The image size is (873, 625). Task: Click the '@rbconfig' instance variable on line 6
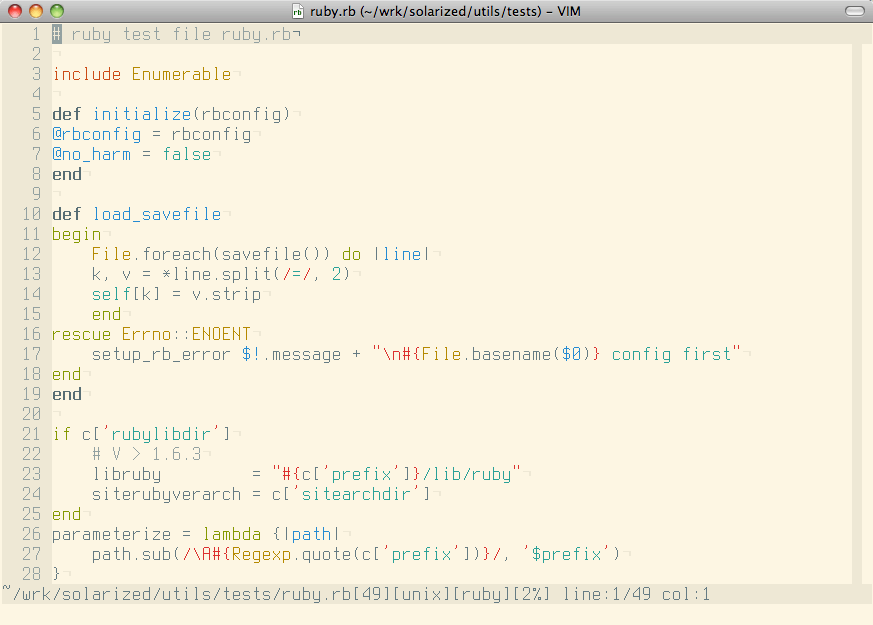pos(96,134)
